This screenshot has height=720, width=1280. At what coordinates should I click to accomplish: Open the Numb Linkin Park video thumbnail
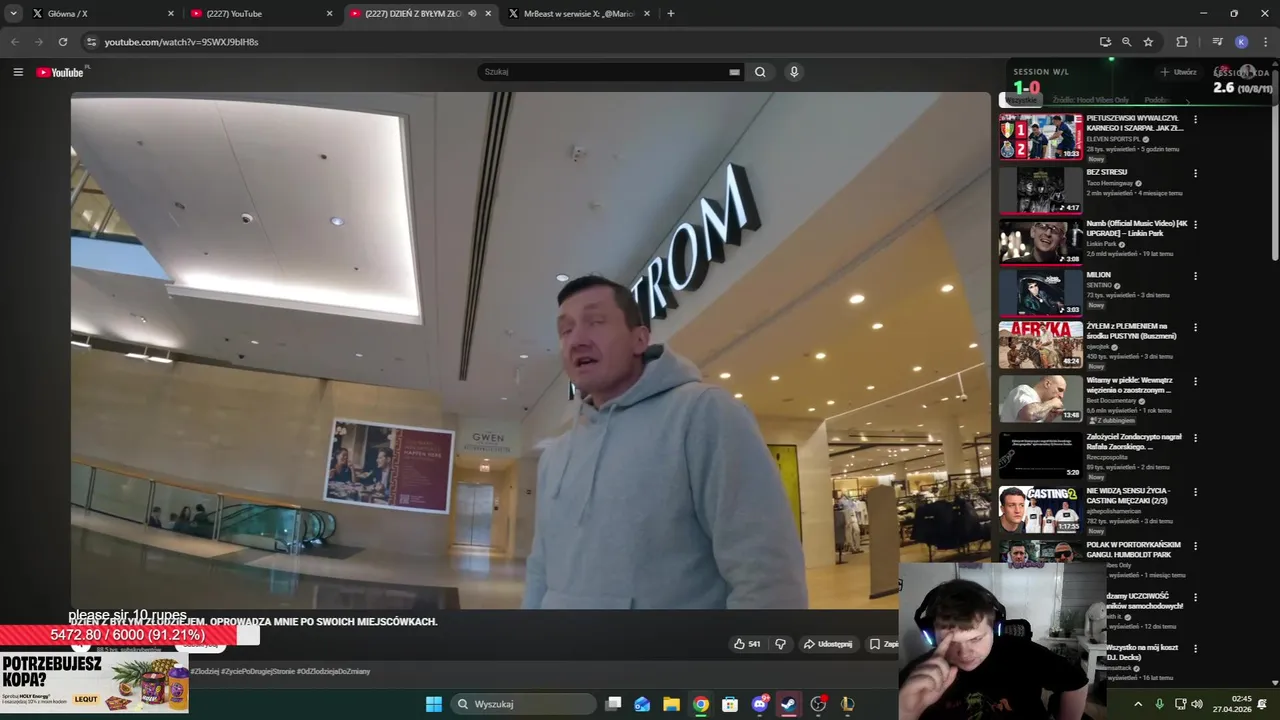pos(1041,241)
